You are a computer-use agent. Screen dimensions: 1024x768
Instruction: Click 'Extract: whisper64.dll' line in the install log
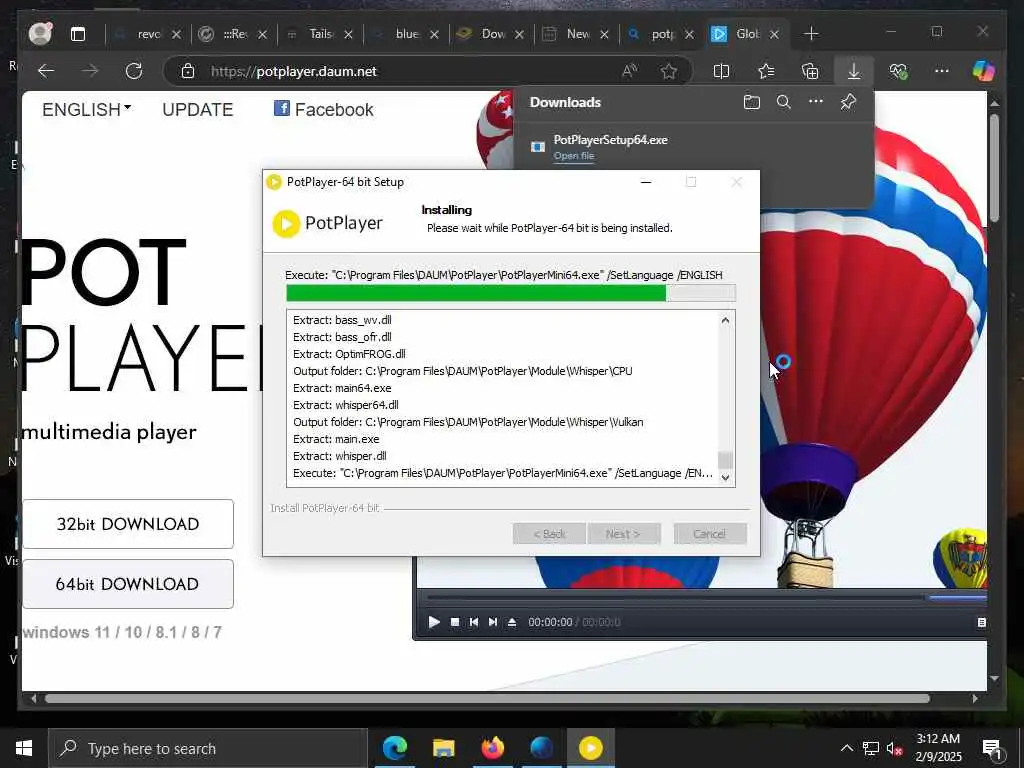(x=345, y=405)
